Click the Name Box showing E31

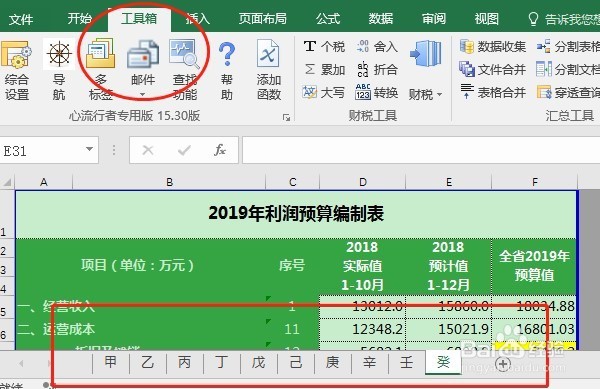pos(49,150)
